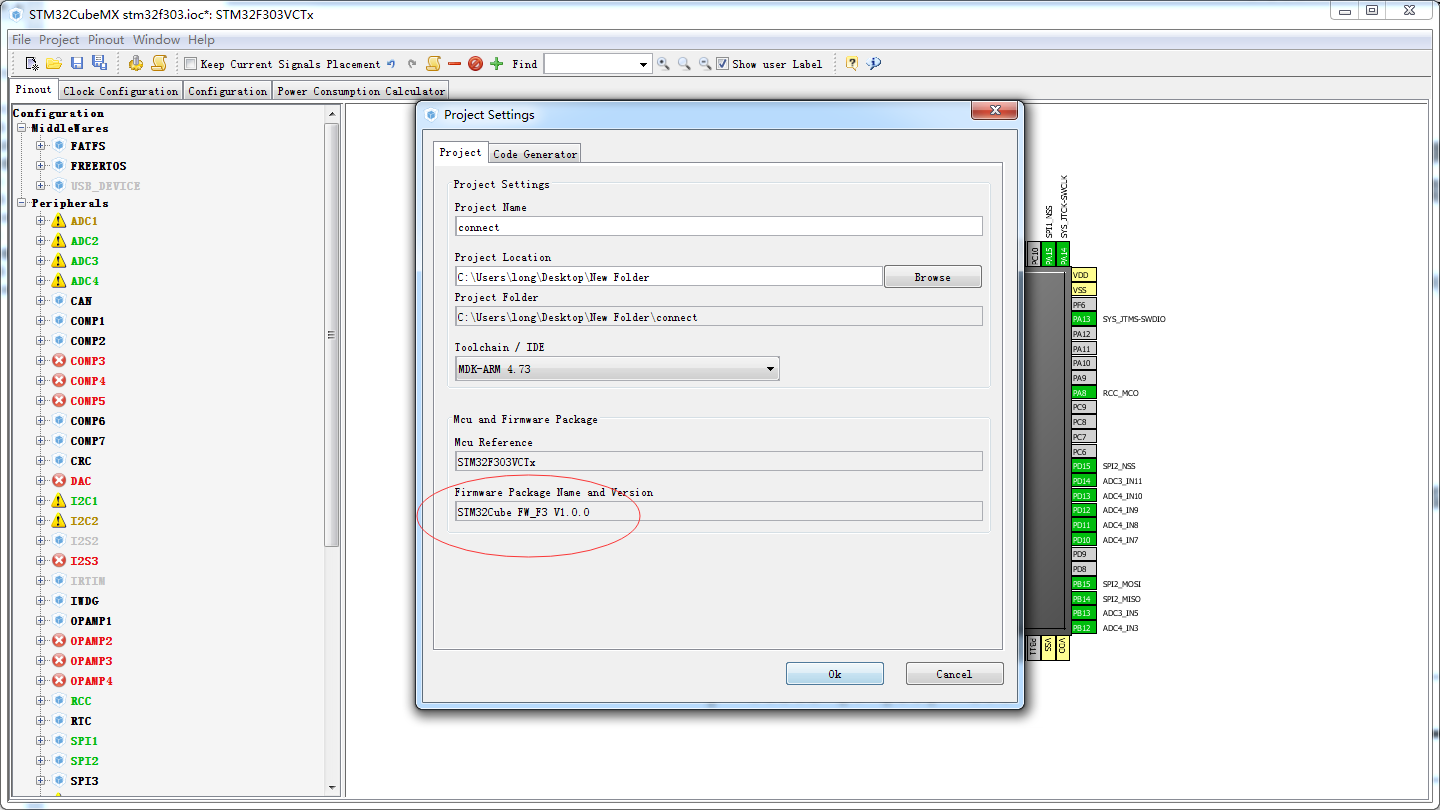Click the red error icon beside COMP3

pos(59,361)
